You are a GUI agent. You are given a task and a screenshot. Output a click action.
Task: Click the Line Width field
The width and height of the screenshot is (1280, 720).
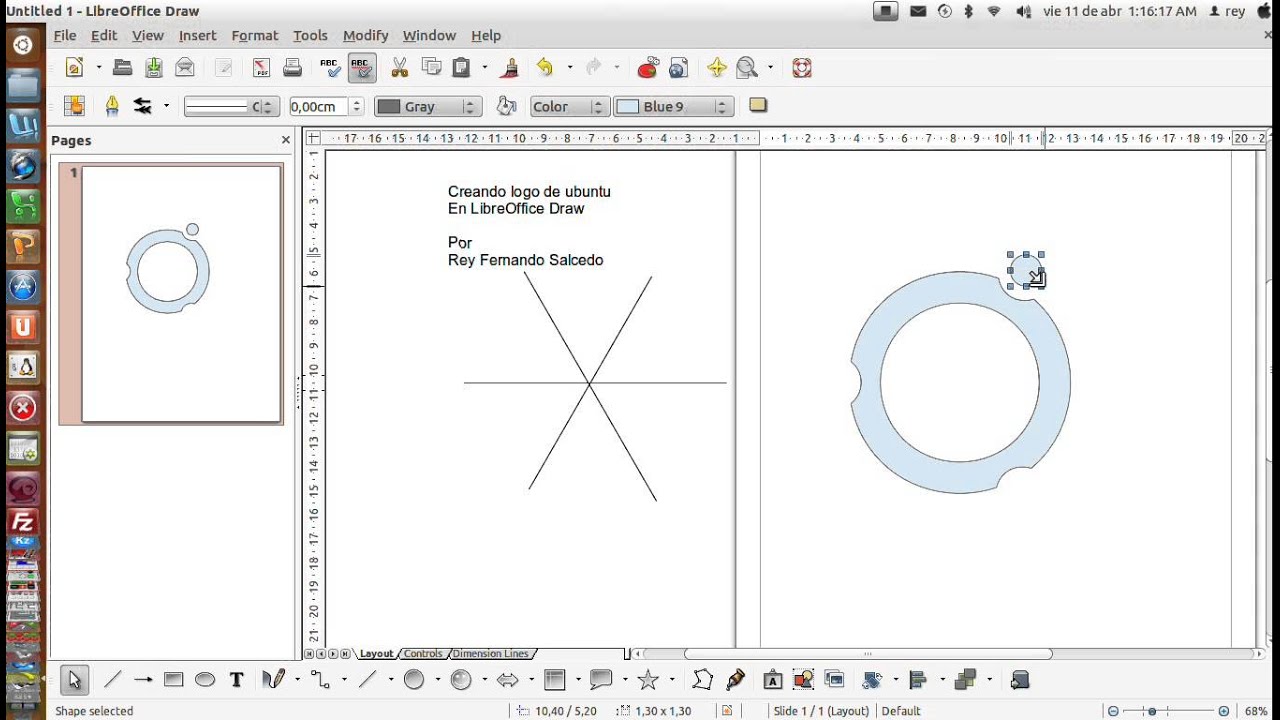click(x=318, y=106)
